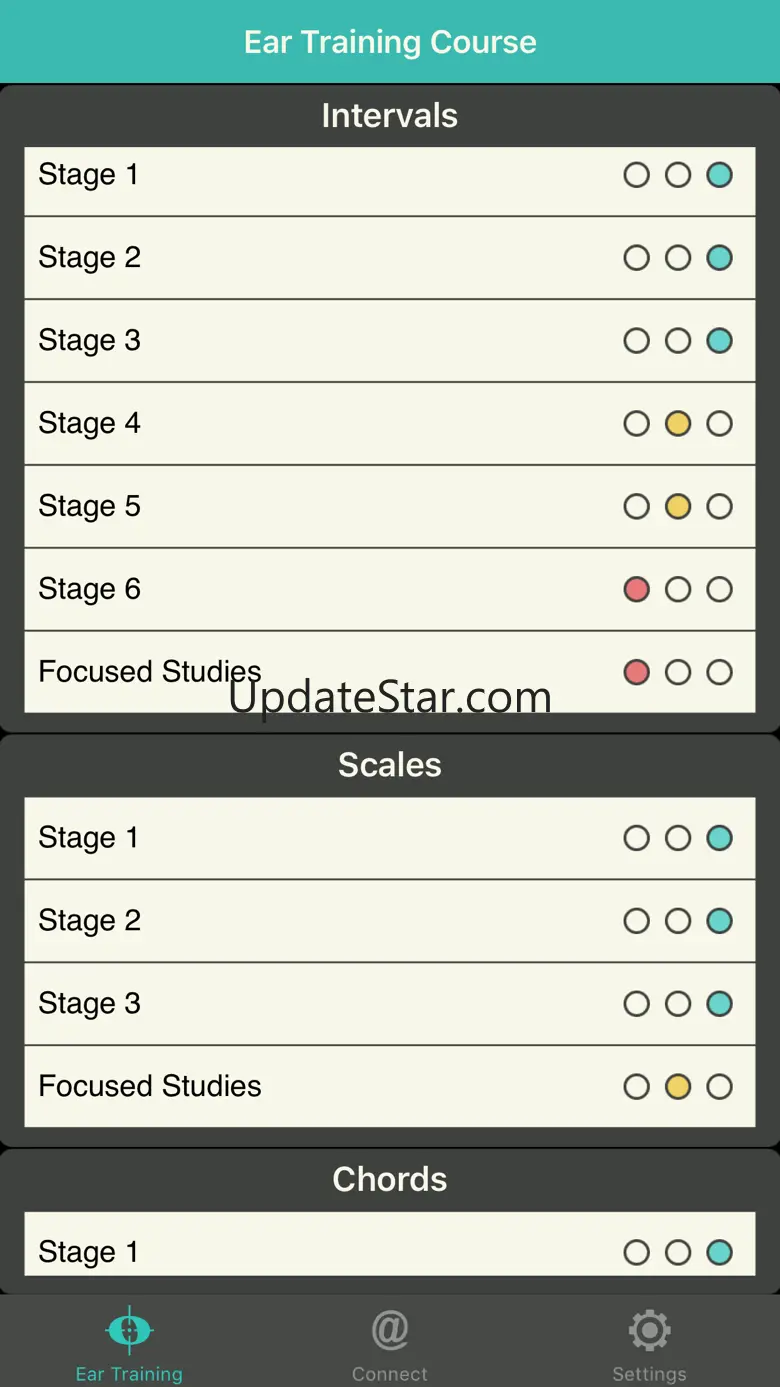The image size is (780, 1387).
Task: Switch to the Settings tab label
Action: click(x=649, y=1374)
